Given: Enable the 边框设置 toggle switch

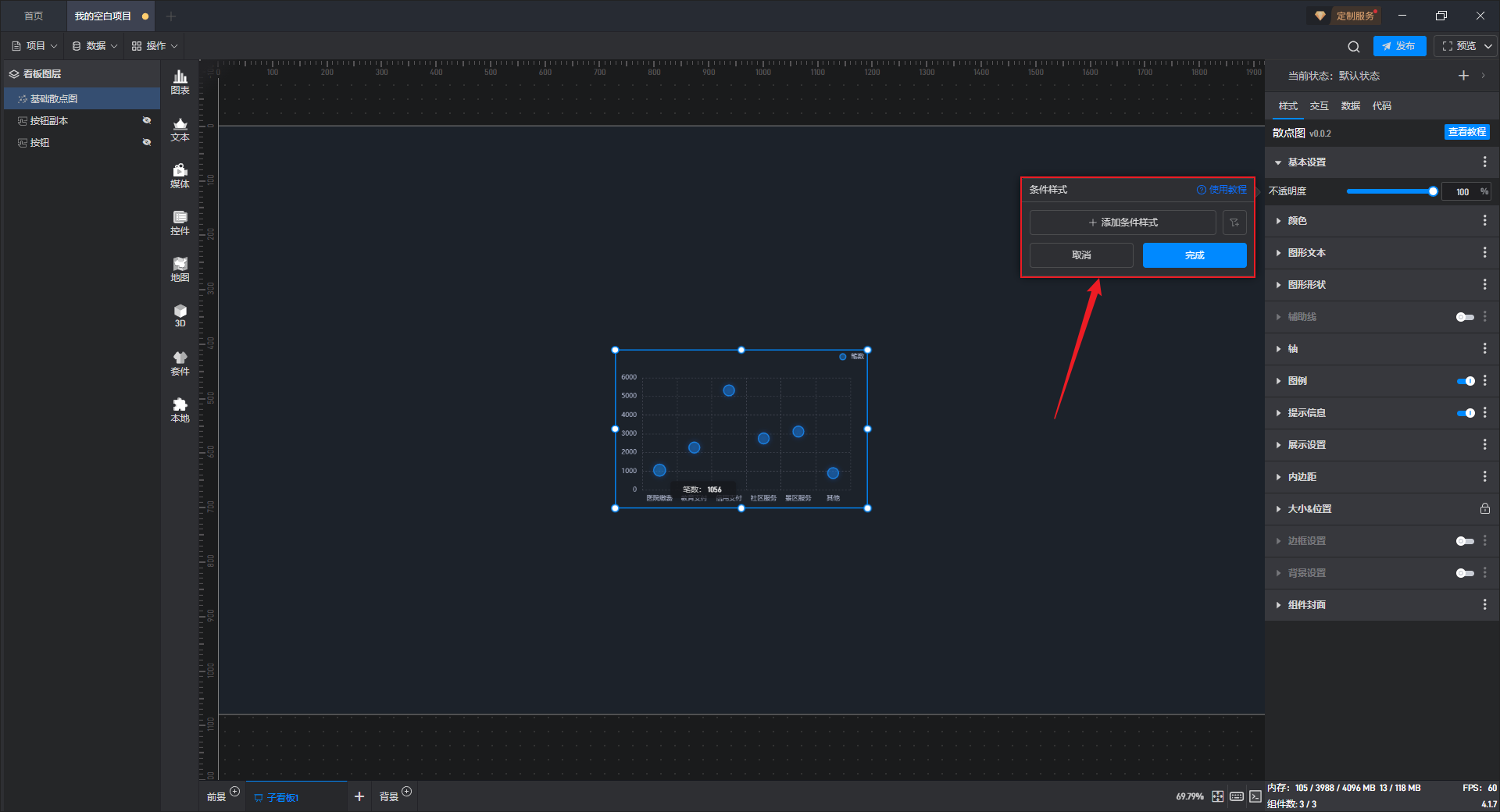Looking at the screenshot, I should (1465, 541).
